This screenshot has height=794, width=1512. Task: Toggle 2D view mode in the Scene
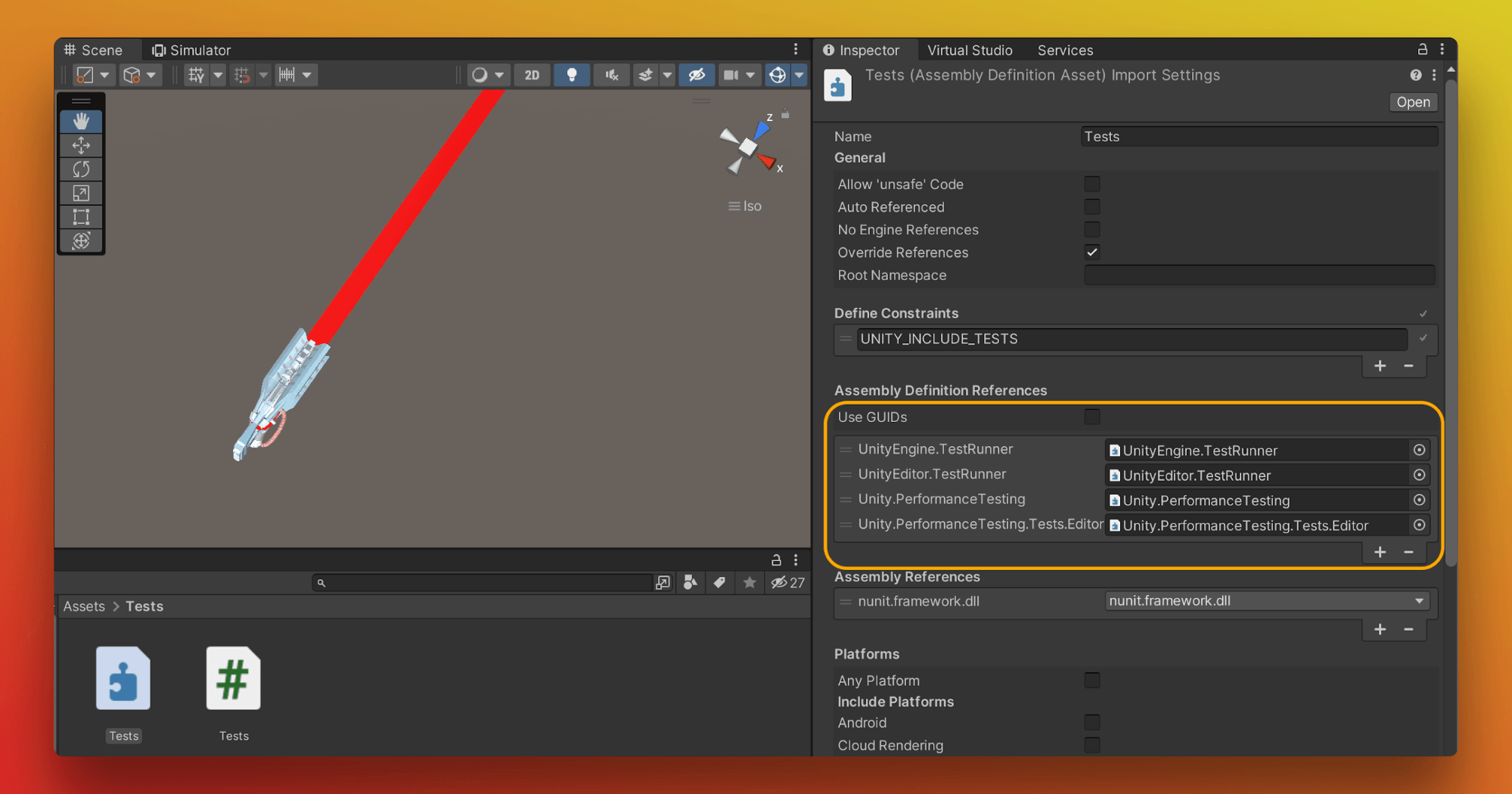click(532, 74)
